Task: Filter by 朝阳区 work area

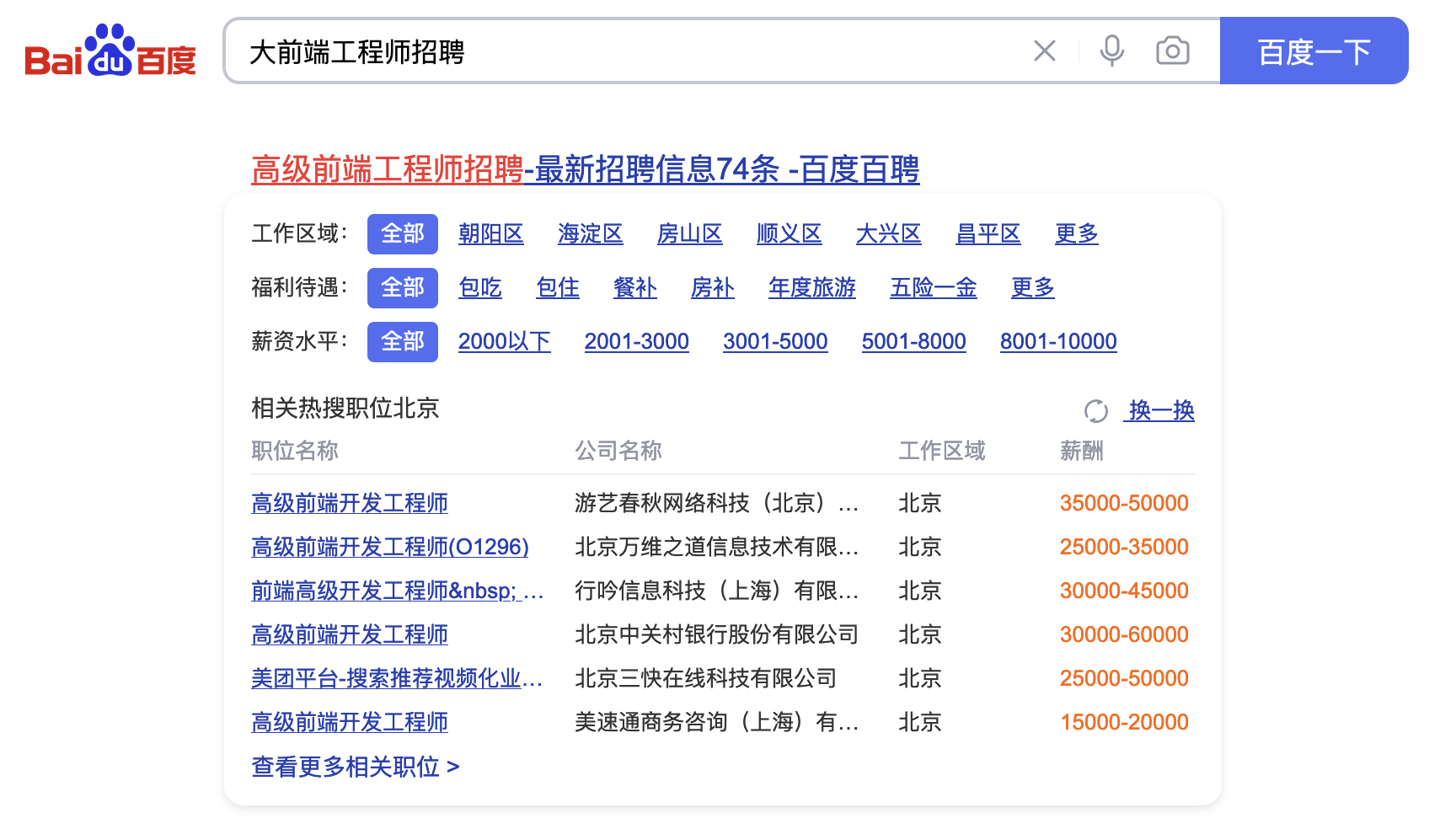Action: pyautogui.click(x=490, y=234)
